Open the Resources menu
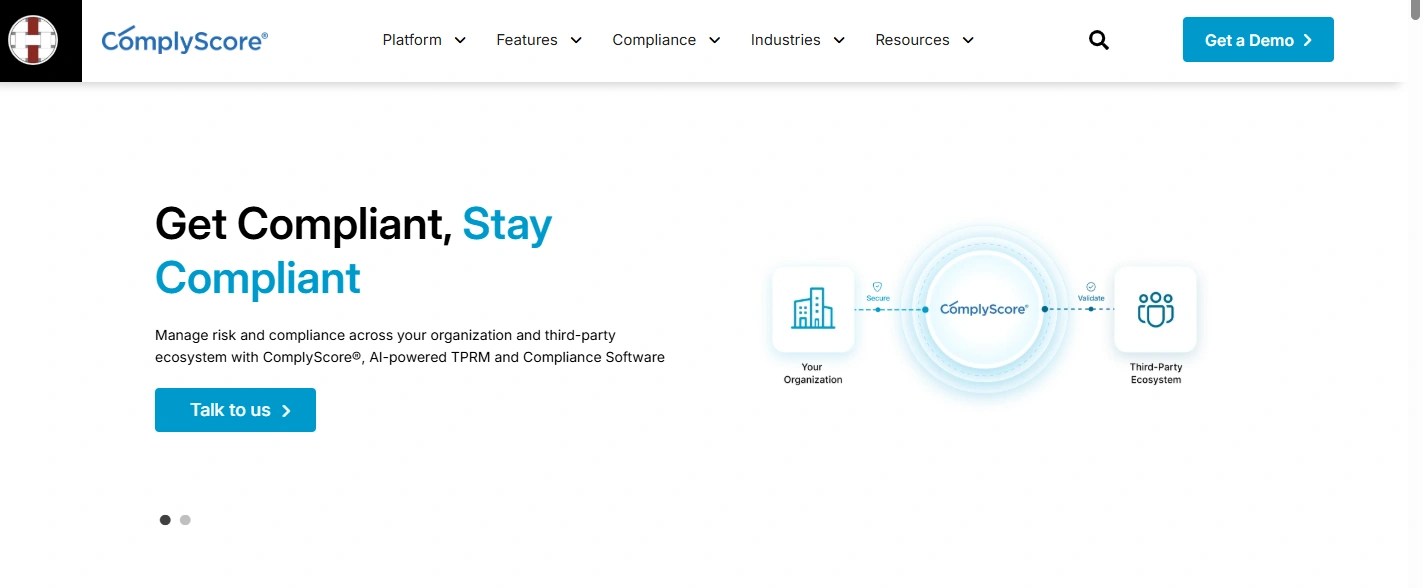 pyautogui.click(x=925, y=40)
